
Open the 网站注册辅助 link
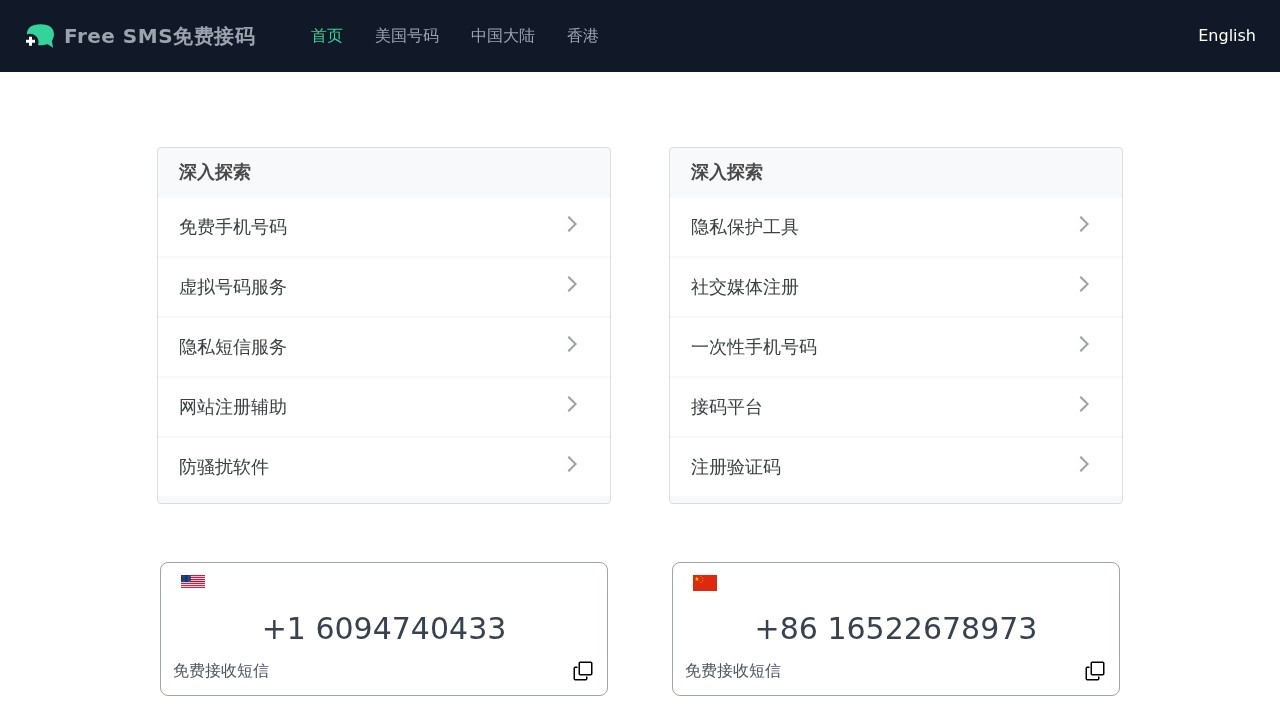click(233, 407)
